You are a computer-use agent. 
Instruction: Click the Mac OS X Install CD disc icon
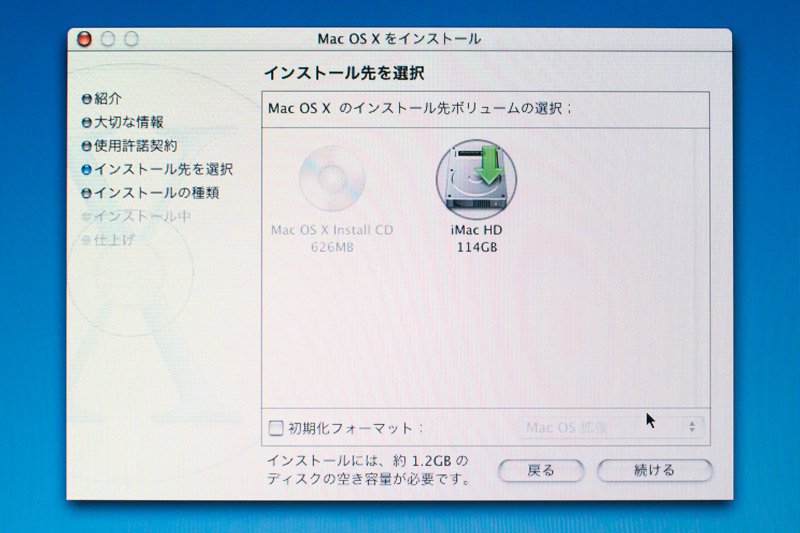click(x=332, y=179)
